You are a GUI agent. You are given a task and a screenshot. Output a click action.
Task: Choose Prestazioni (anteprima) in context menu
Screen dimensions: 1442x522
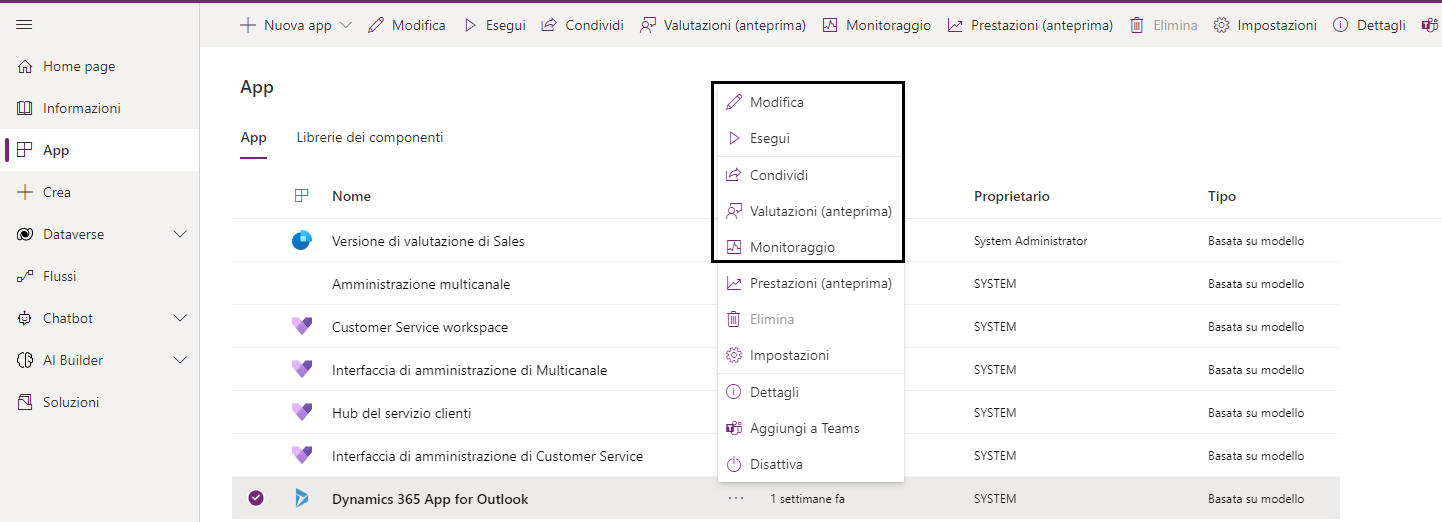811,283
